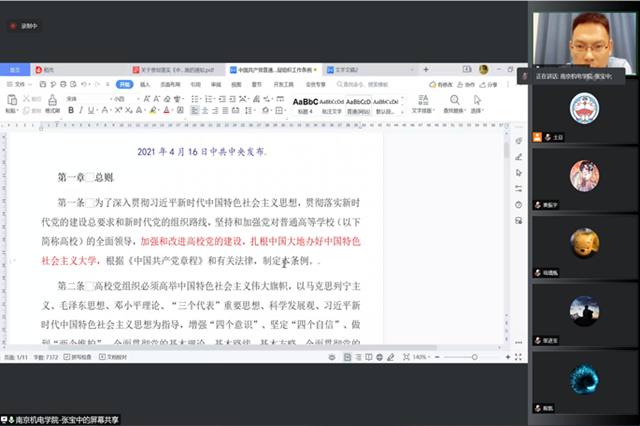Apply italic formatting to text
640x426 pixels.
coord(79,112)
